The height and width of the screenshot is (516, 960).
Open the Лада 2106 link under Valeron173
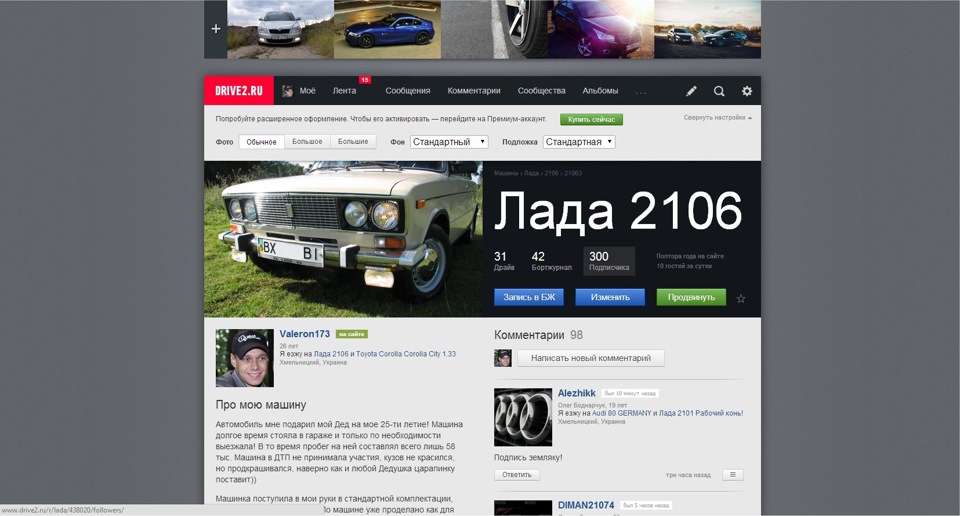(331, 354)
